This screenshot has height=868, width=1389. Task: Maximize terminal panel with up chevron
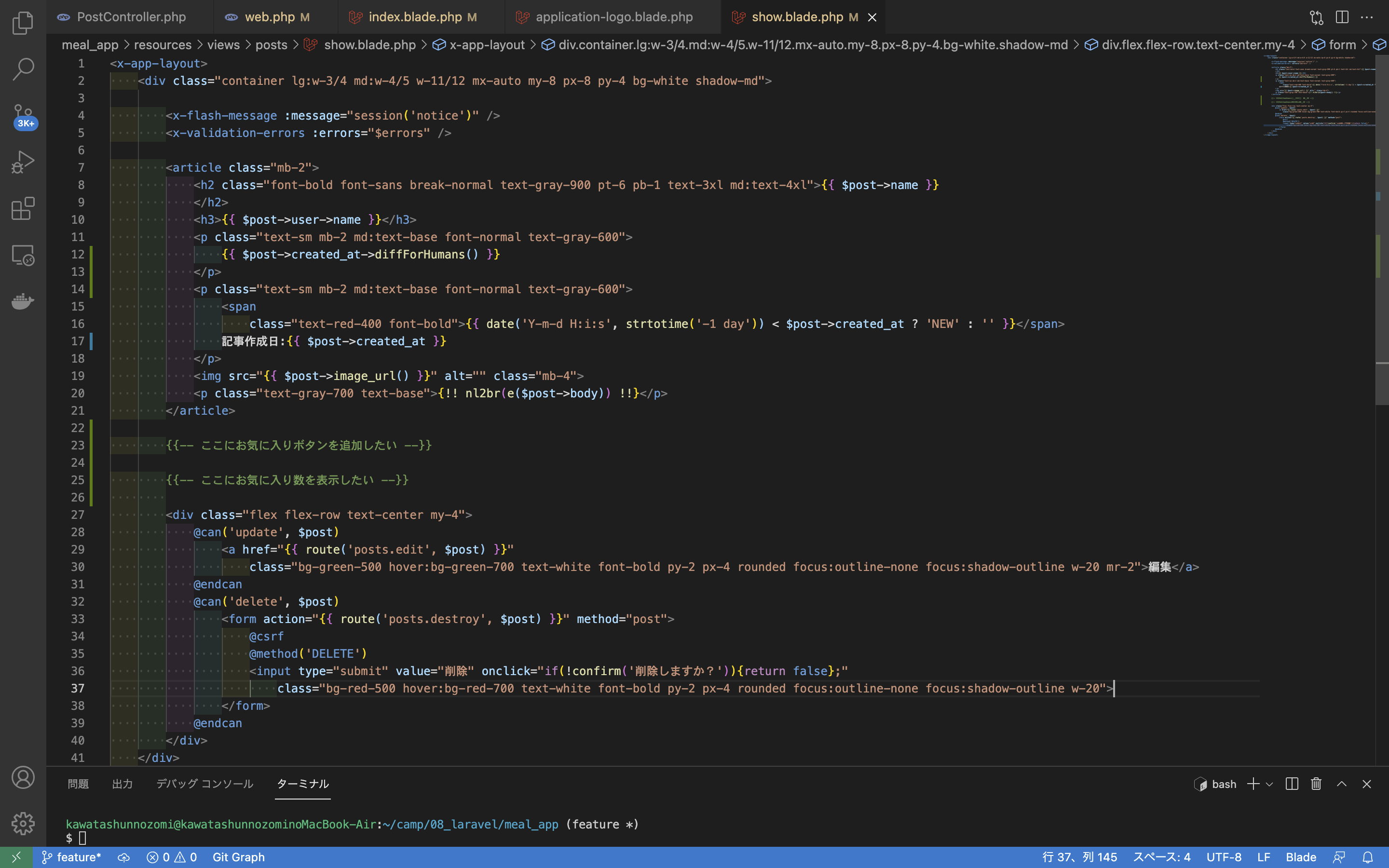1341,784
